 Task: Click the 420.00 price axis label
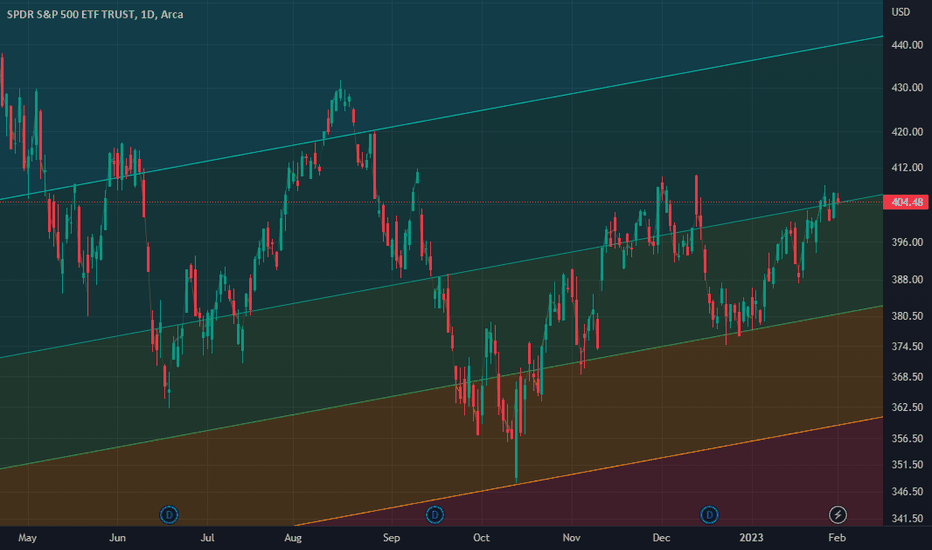[x=907, y=132]
